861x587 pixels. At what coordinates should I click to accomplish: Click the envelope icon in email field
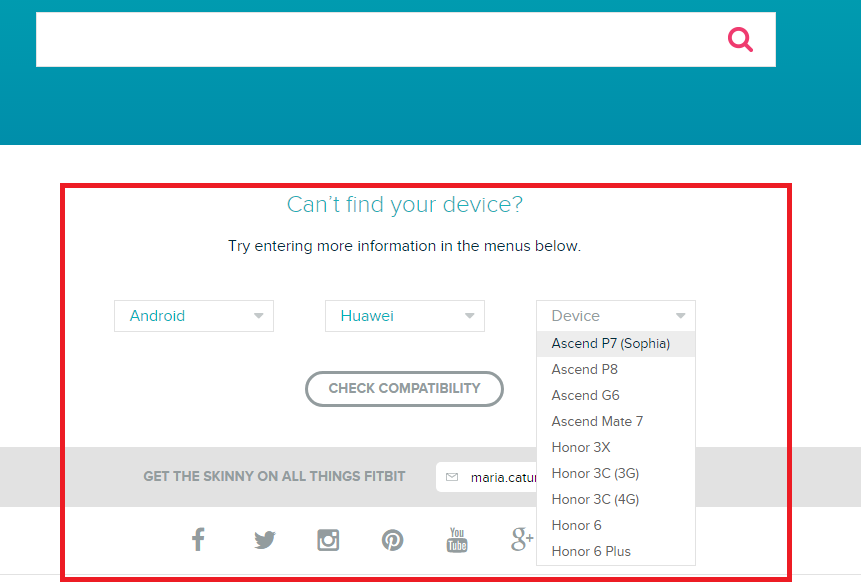[452, 477]
